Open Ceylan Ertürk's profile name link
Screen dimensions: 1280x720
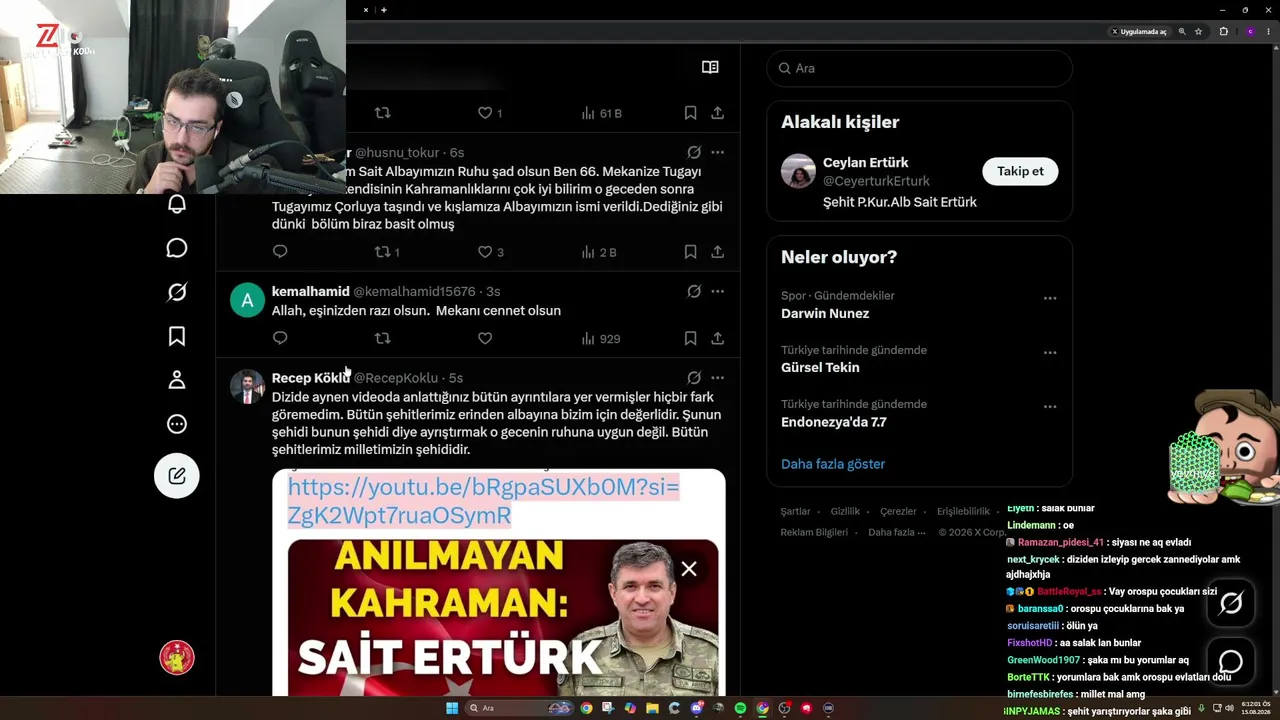(x=866, y=163)
